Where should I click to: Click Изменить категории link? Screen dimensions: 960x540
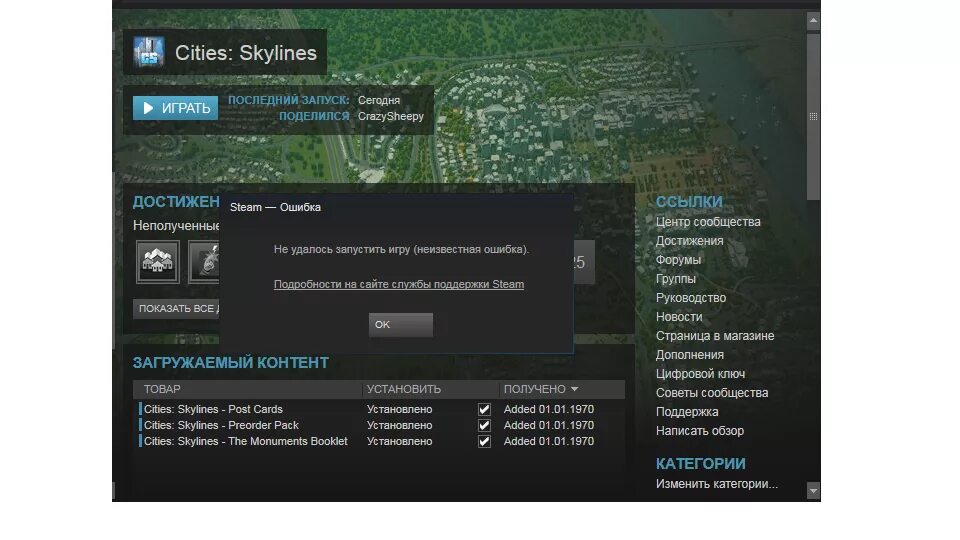[716, 484]
